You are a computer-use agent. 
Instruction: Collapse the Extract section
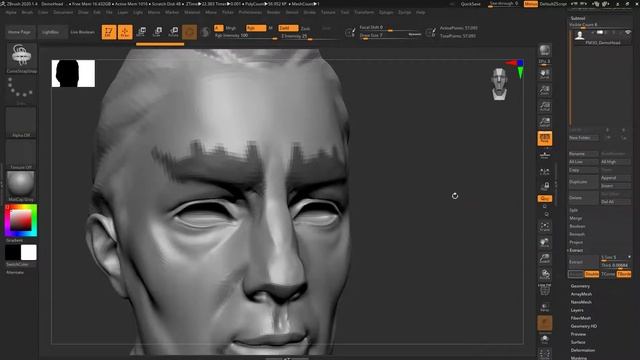(x=576, y=250)
